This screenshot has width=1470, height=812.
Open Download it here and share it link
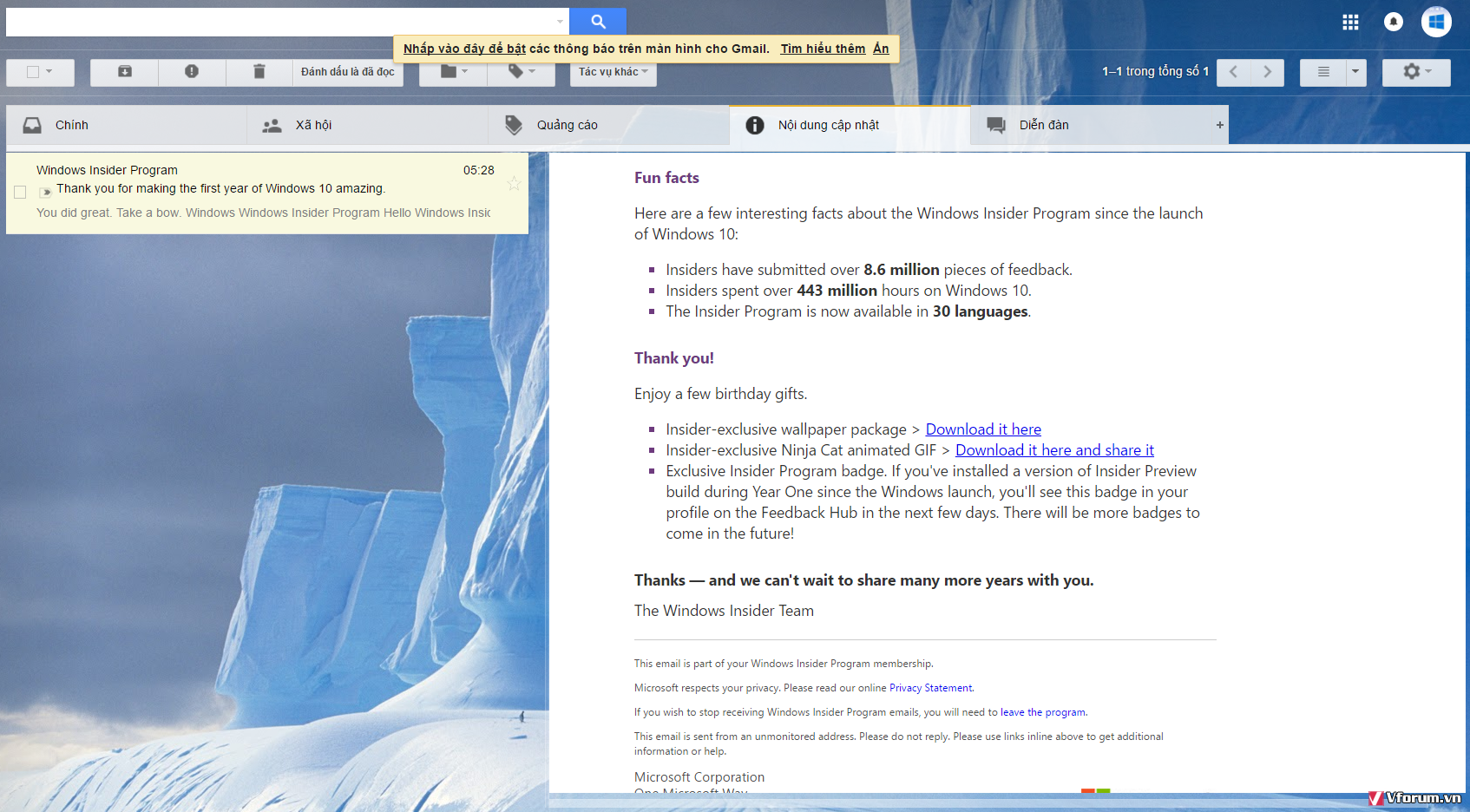pos(1054,450)
